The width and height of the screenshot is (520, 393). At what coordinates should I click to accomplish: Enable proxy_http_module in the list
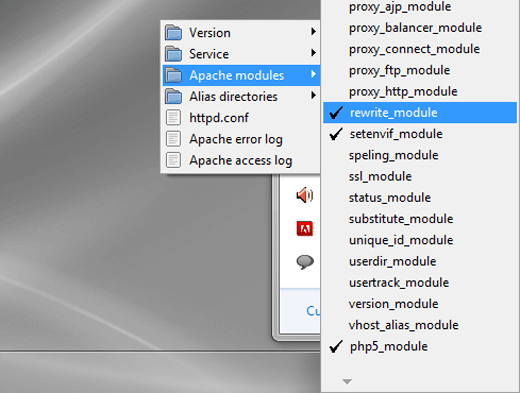click(x=420, y=91)
